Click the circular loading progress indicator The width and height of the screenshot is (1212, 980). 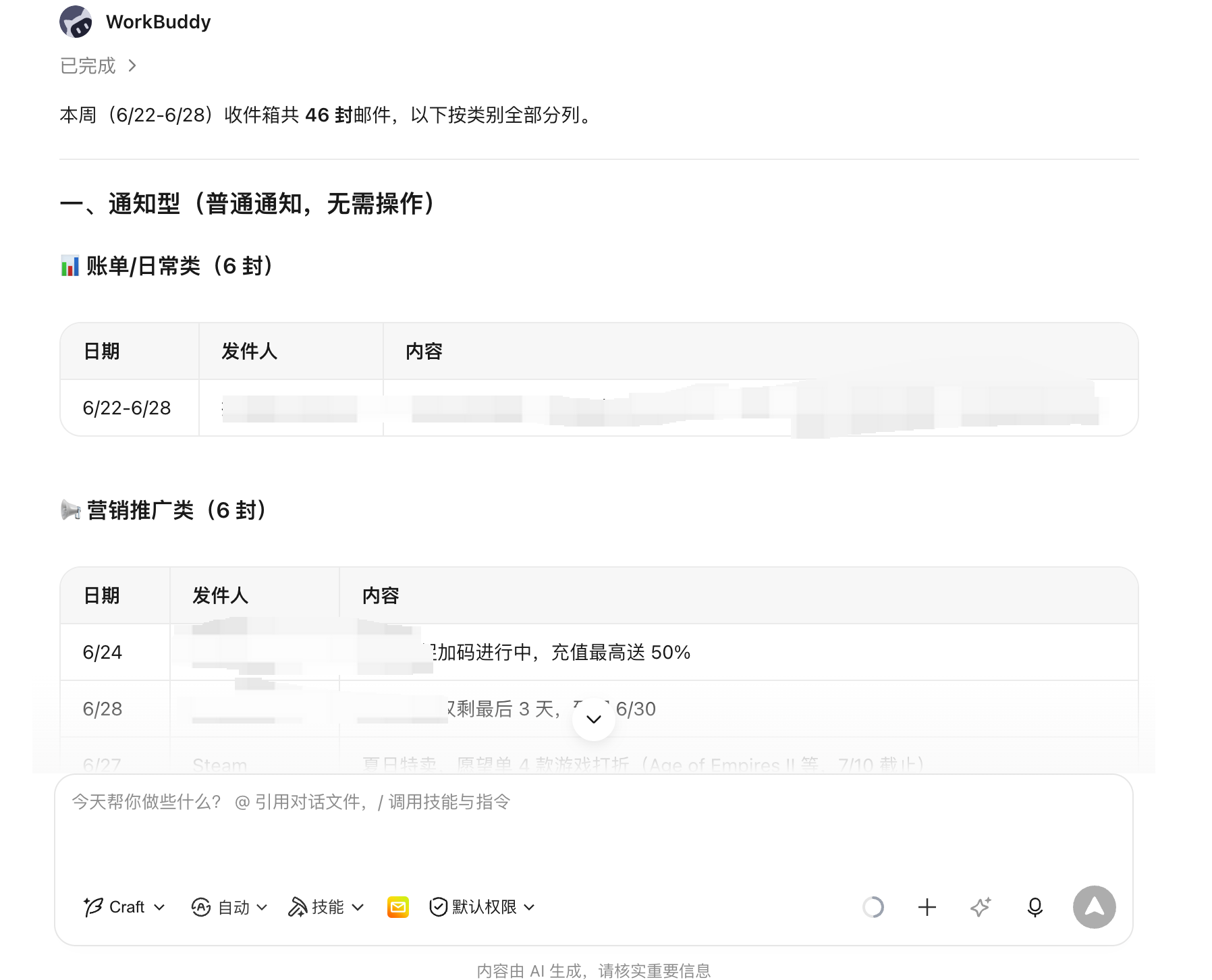click(x=873, y=907)
